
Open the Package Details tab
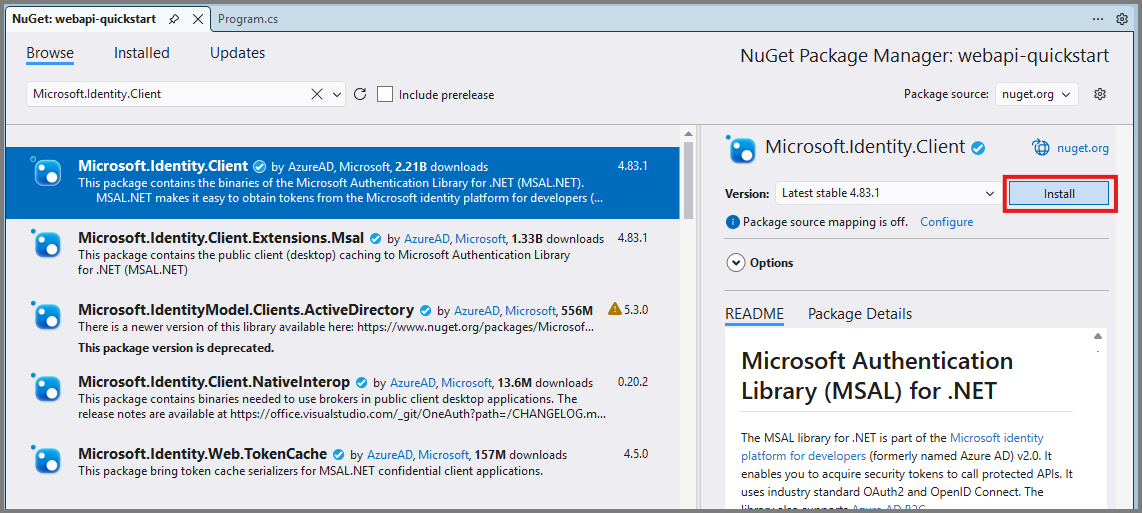859,314
